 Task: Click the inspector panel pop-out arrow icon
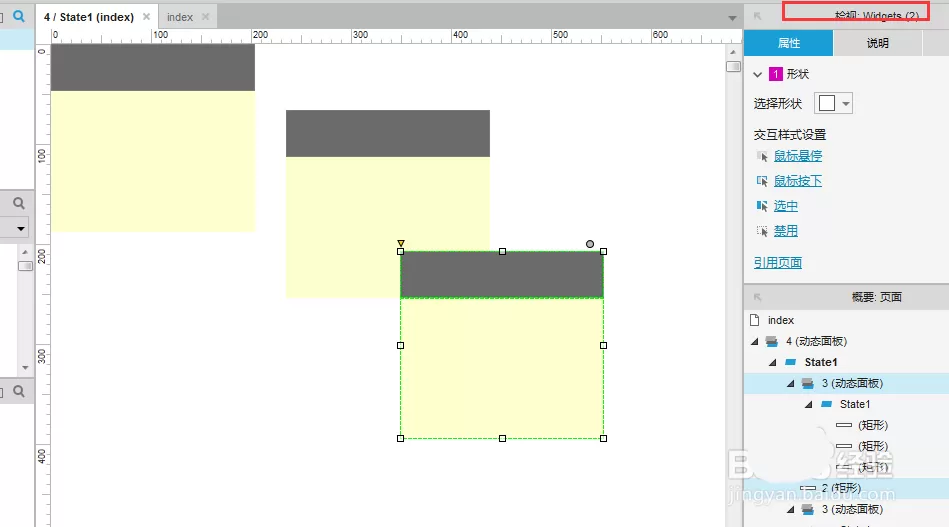[x=758, y=16]
